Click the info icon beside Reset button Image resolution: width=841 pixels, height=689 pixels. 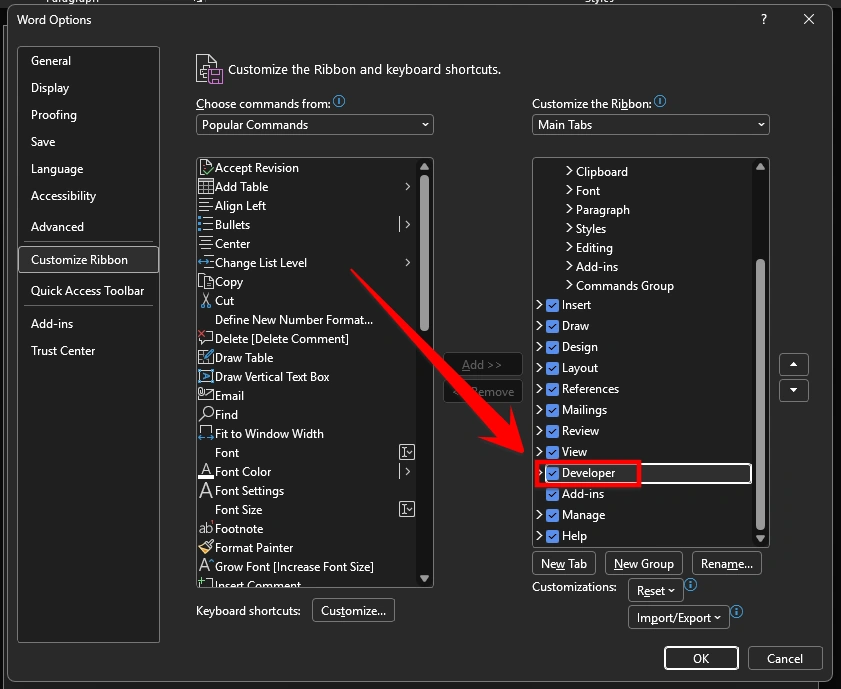pos(691,584)
